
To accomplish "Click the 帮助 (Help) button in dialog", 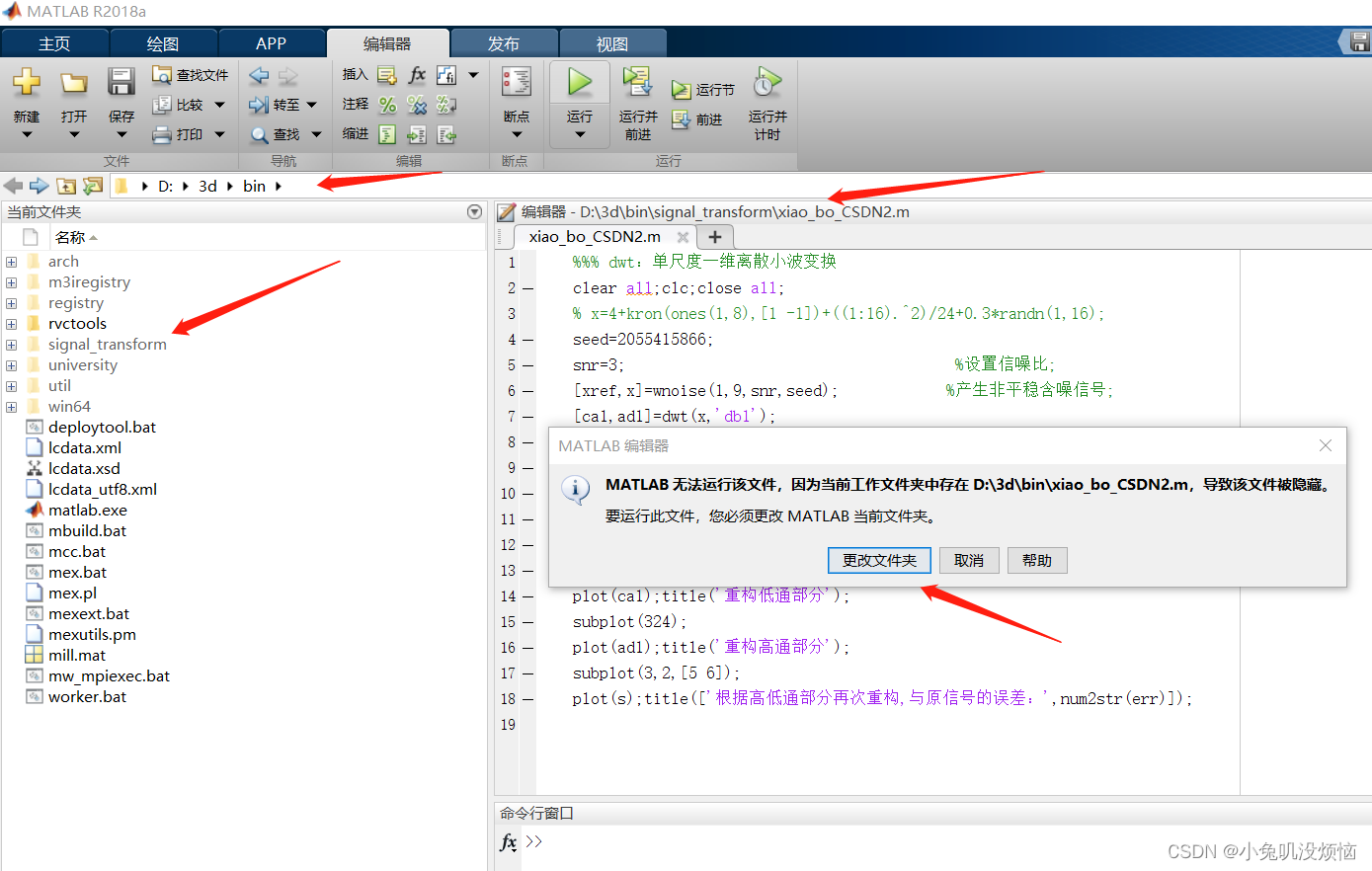I will [x=1037, y=560].
